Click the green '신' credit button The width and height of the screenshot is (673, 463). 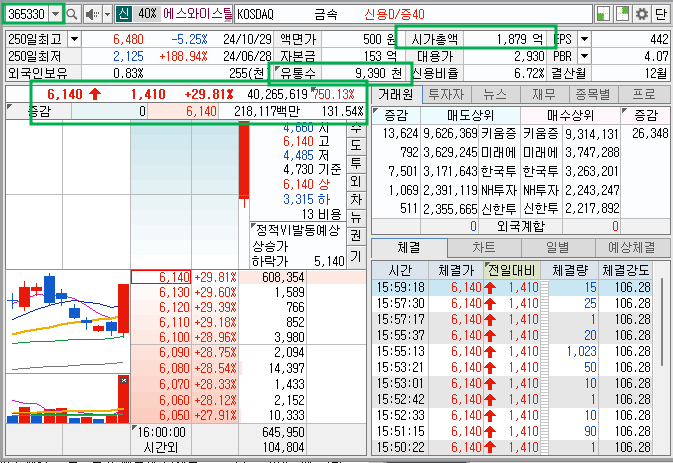click(x=124, y=14)
